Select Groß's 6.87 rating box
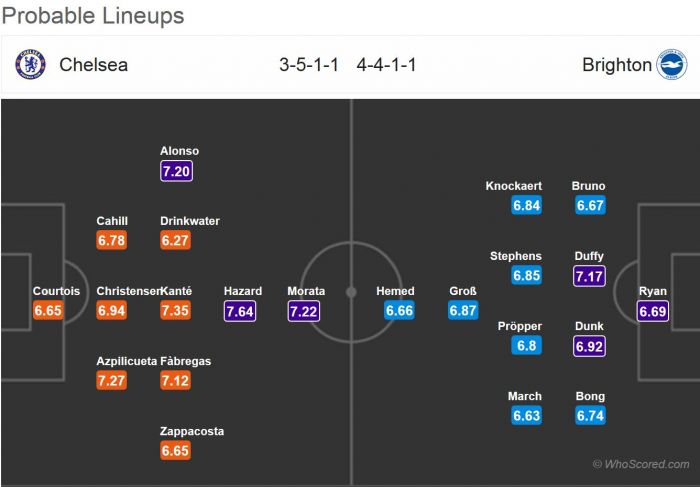 tap(463, 311)
